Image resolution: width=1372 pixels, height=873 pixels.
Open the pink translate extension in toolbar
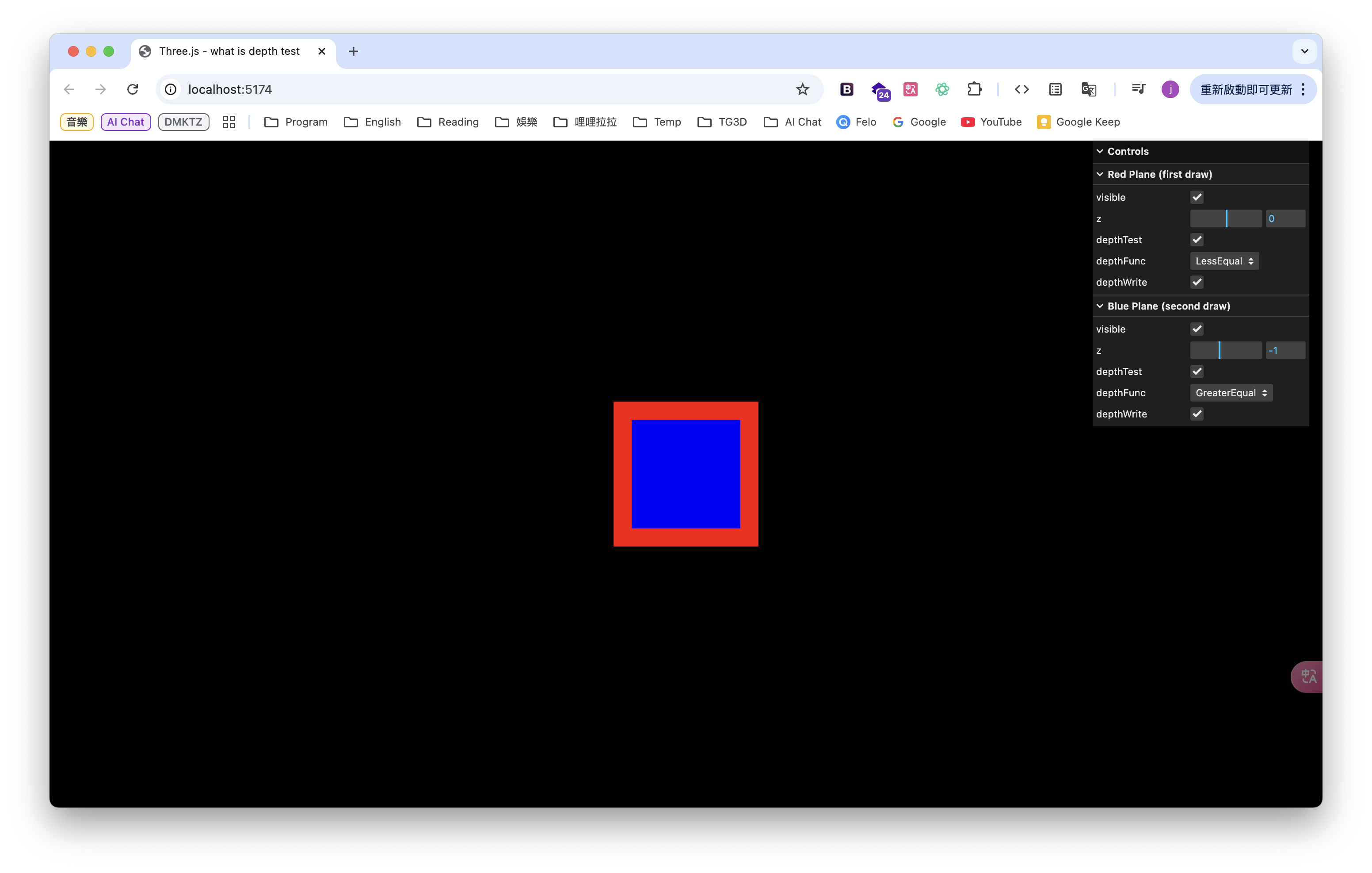(911, 89)
